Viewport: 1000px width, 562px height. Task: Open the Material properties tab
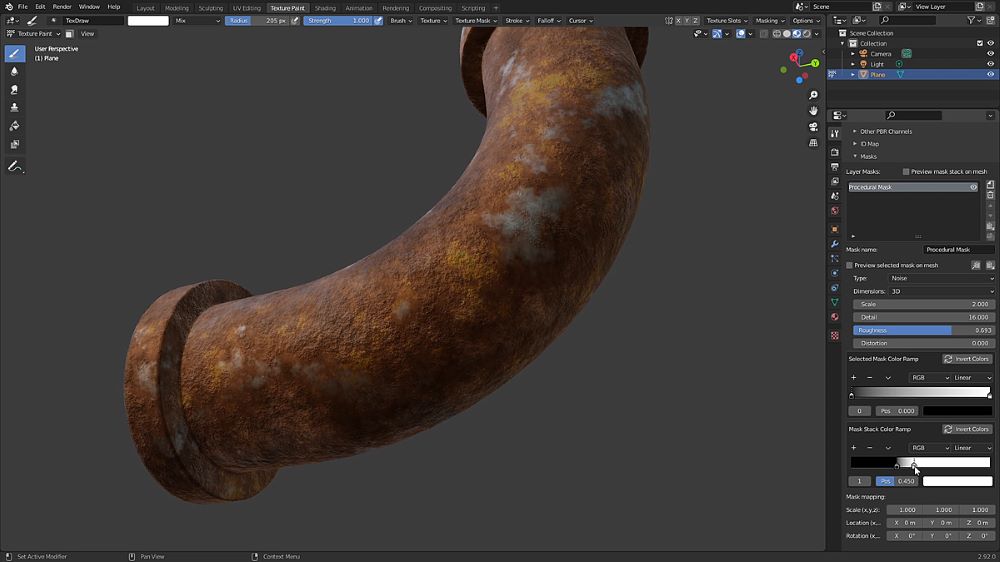835,316
